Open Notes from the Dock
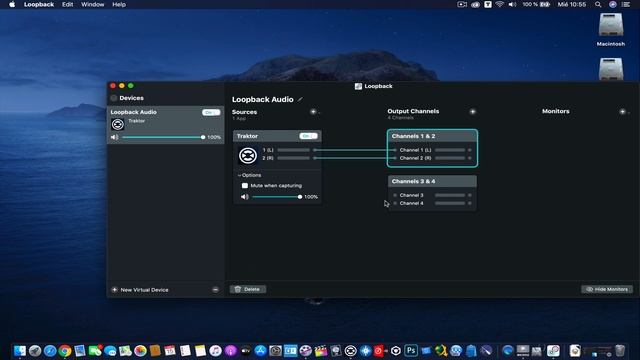Viewport: 640px width, 360px height. (x=200, y=351)
